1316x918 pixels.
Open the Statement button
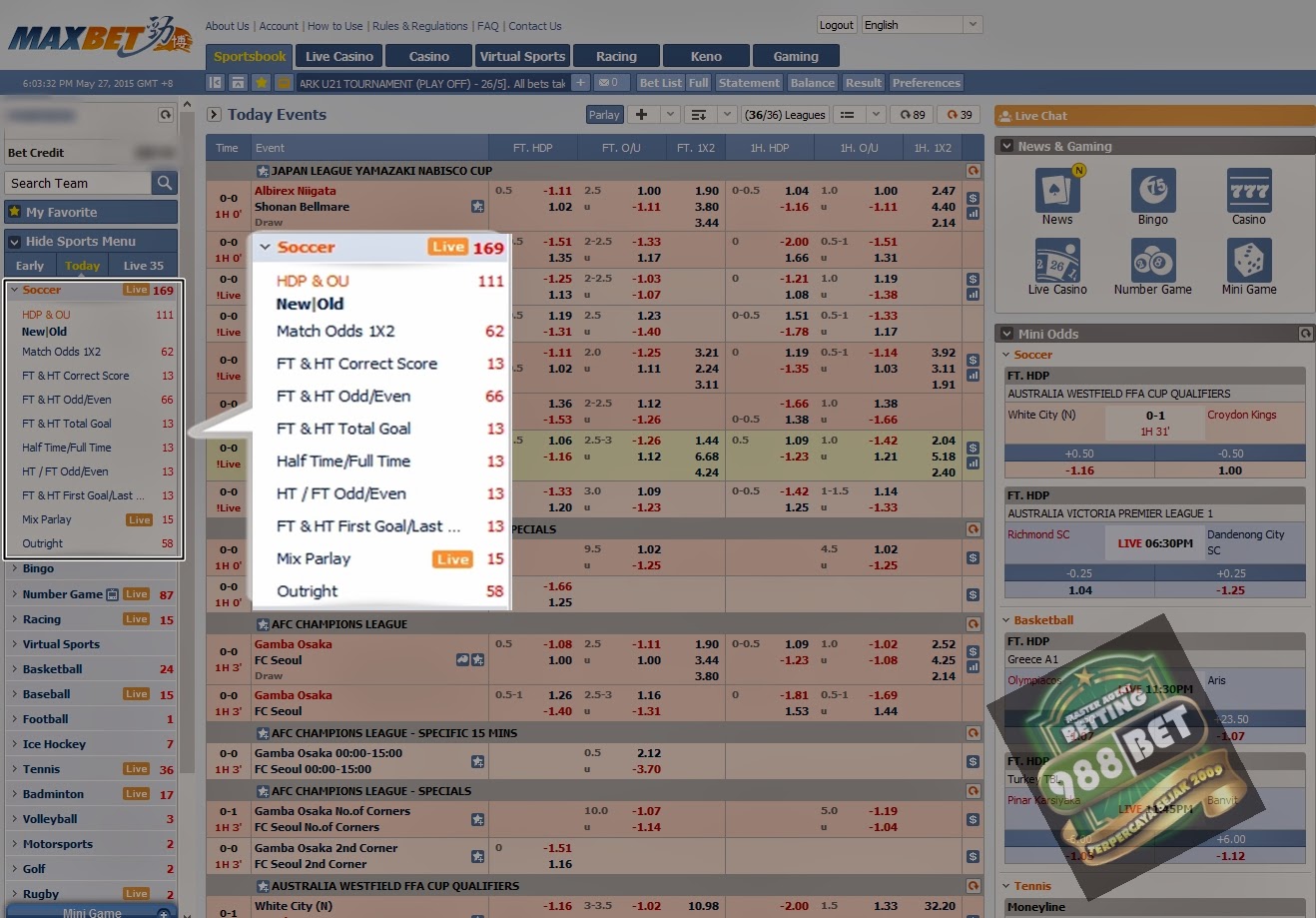(x=749, y=83)
